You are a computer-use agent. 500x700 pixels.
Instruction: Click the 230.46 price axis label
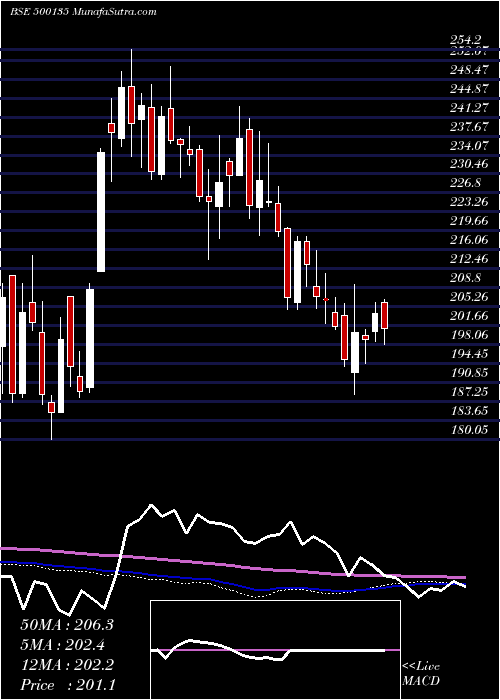click(x=470, y=164)
